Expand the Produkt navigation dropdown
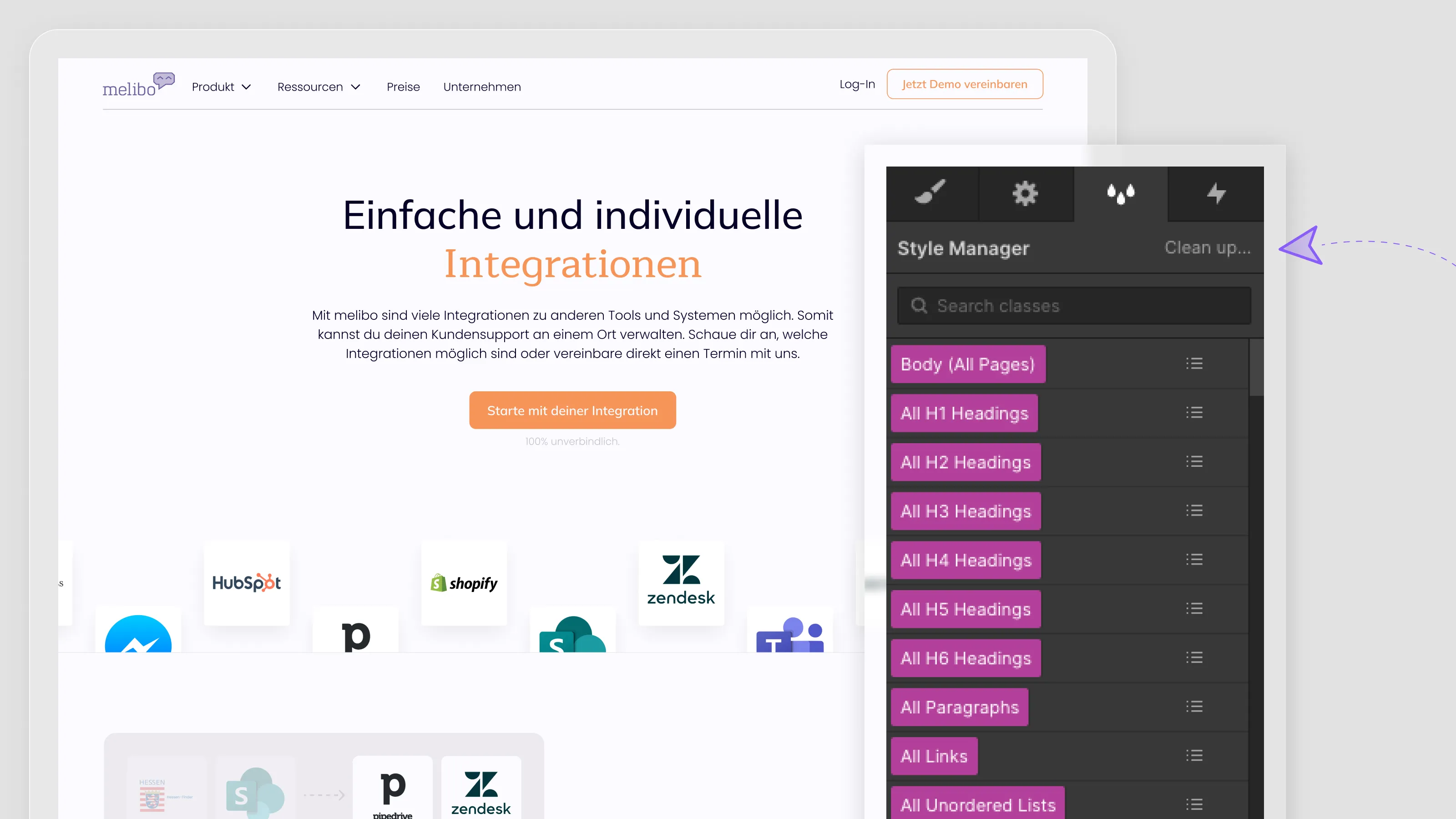 click(x=222, y=86)
